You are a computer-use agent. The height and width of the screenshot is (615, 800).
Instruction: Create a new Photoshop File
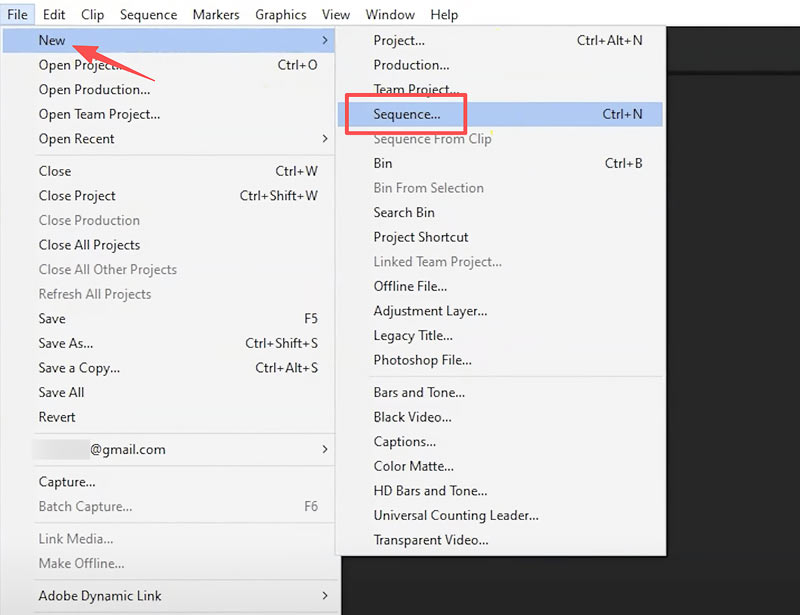pos(421,360)
